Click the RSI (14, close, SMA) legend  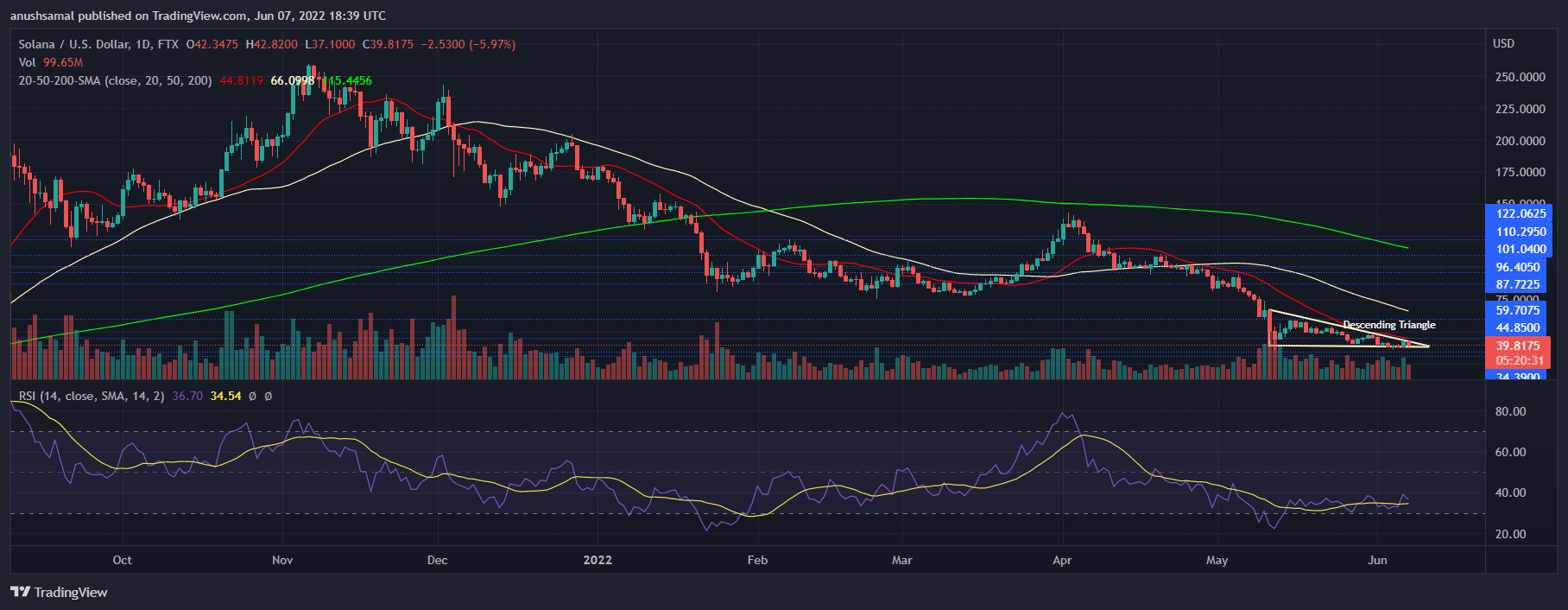91,396
